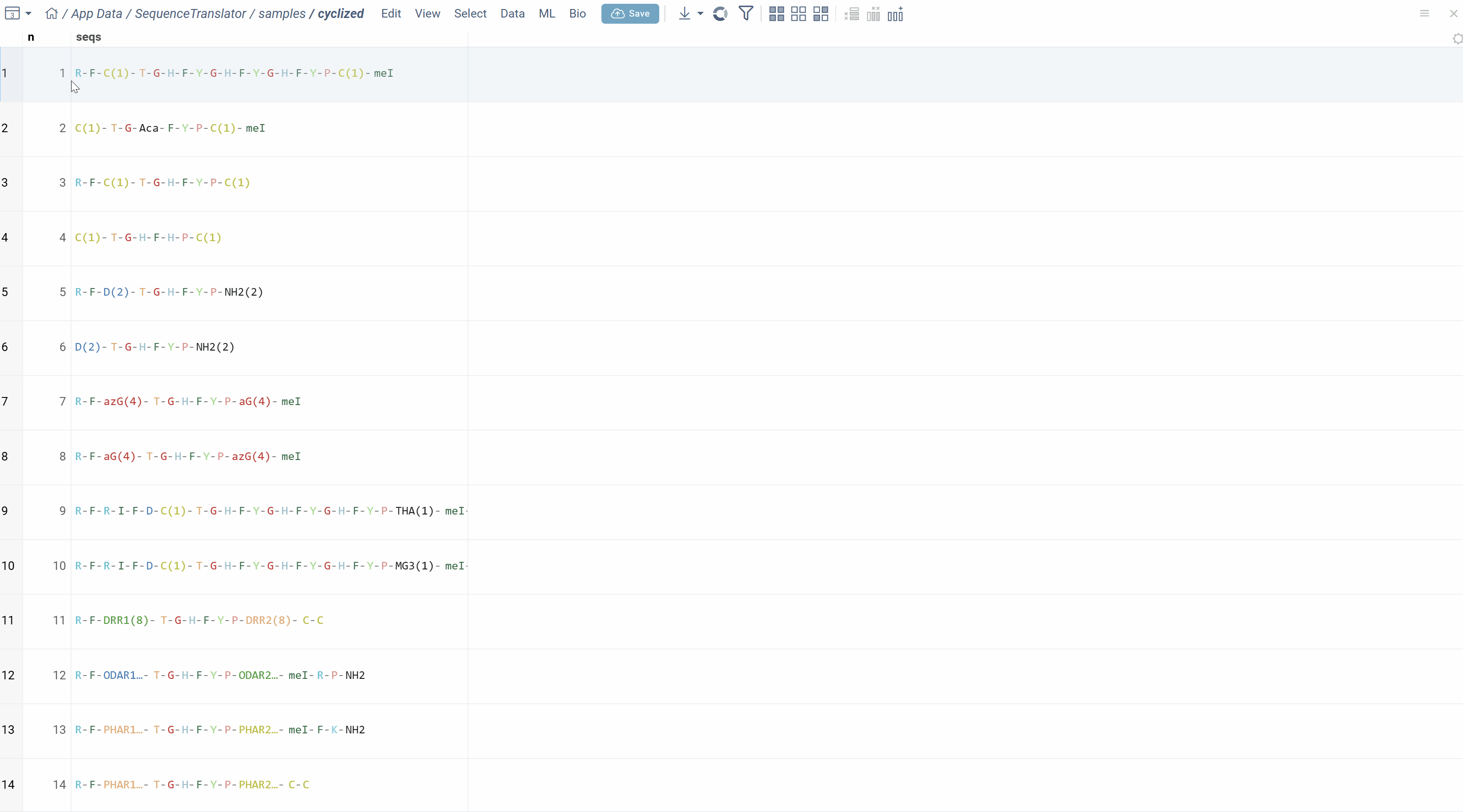The image size is (1463, 812).
Task: Click the download arrow icon
Action: pyautogui.click(x=684, y=14)
